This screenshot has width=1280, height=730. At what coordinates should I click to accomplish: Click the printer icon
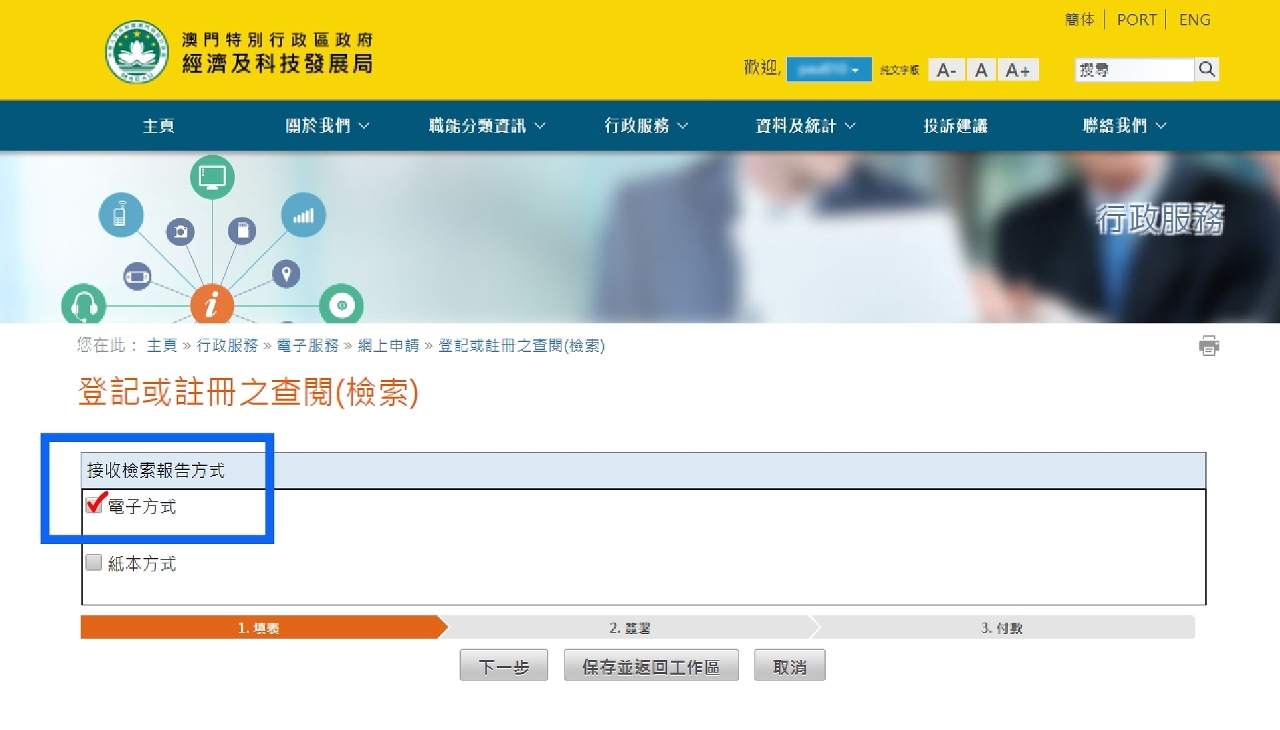point(1209,346)
